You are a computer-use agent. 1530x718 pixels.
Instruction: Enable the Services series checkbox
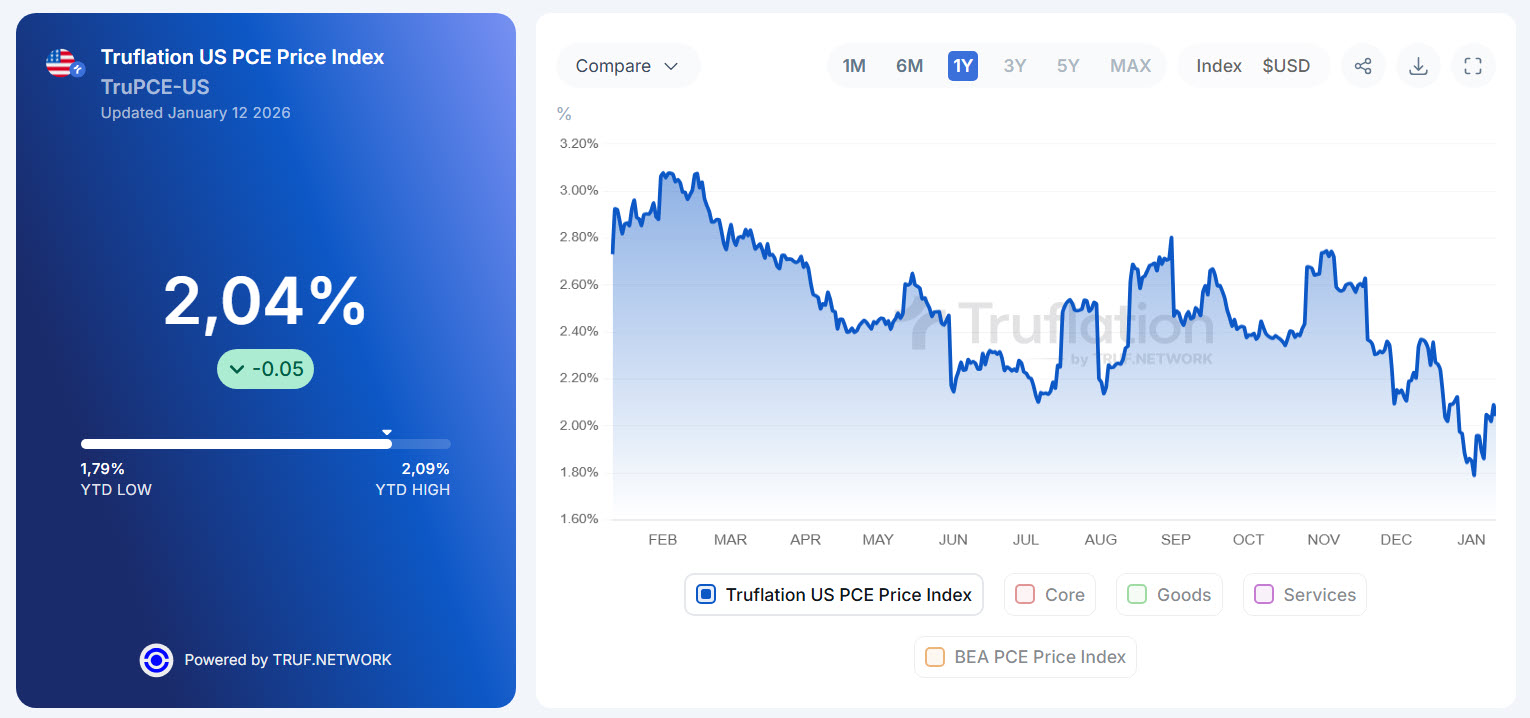click(x=1264, y=595)
